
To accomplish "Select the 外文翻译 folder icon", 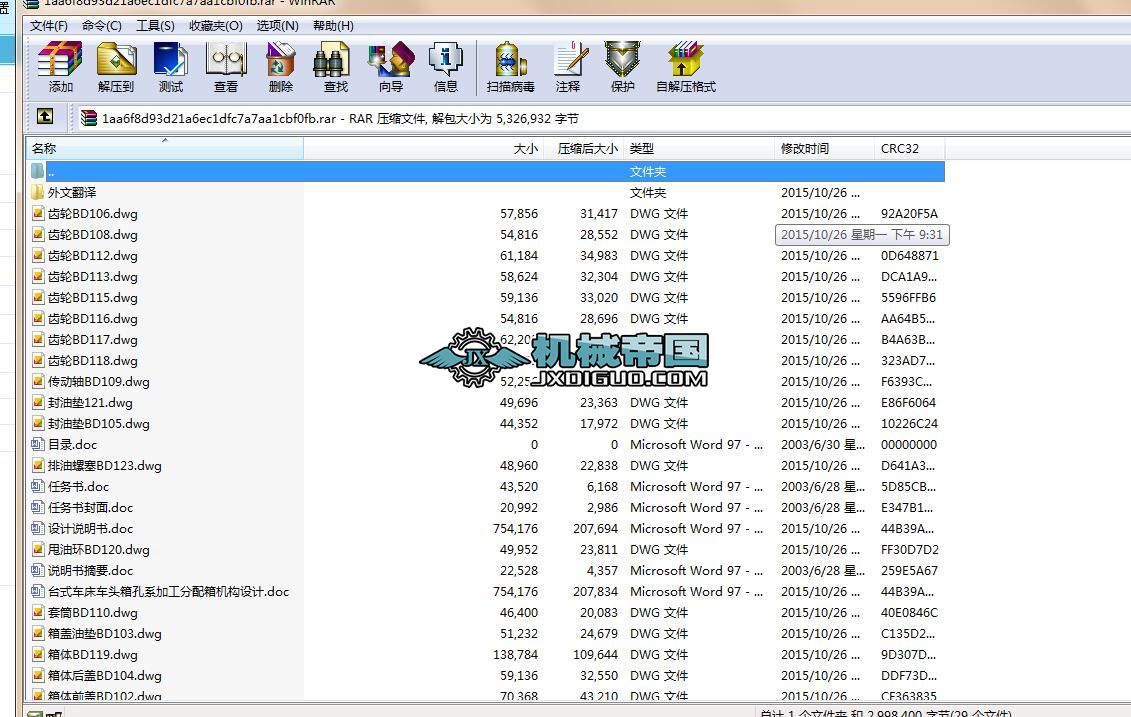I will pyautogui.click(x=38, y=193).
